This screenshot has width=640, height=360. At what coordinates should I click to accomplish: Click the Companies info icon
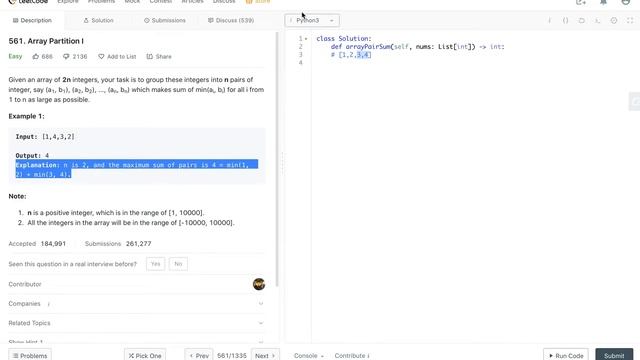tap(49, 304)
